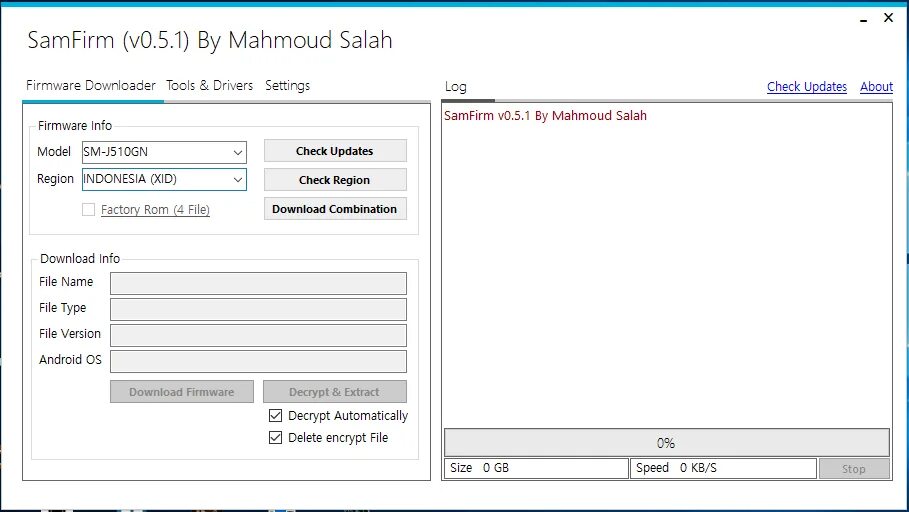Click the File Type field
Image resolution: width=909 pixels, height=512 pixels.
point(259,310)
